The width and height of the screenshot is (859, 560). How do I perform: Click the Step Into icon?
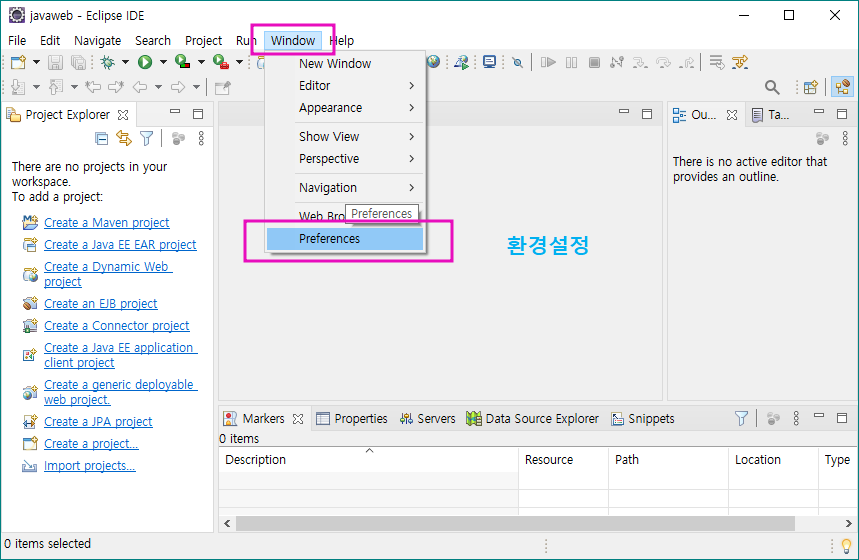pos(639,62)
